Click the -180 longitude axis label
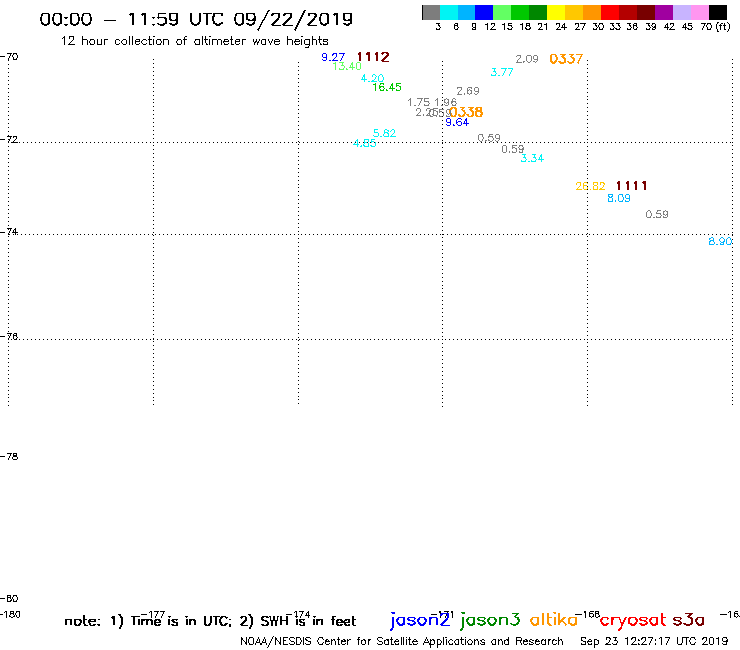The width and height of the screenshot is (740, 650). click(11, 615)
